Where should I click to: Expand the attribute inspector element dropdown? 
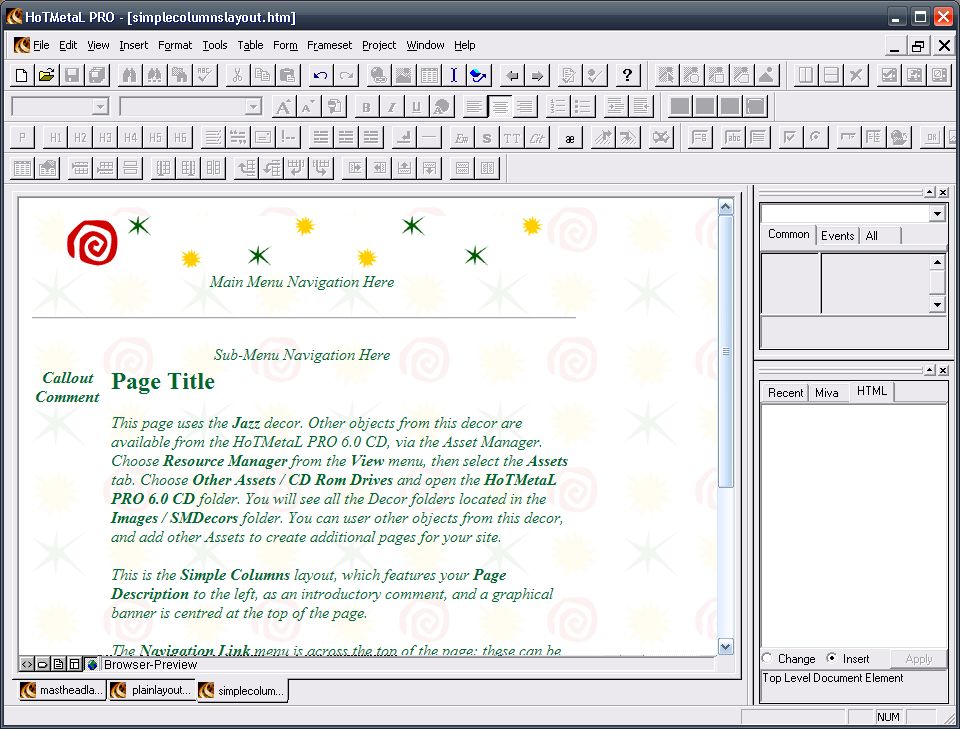(937, 214)
